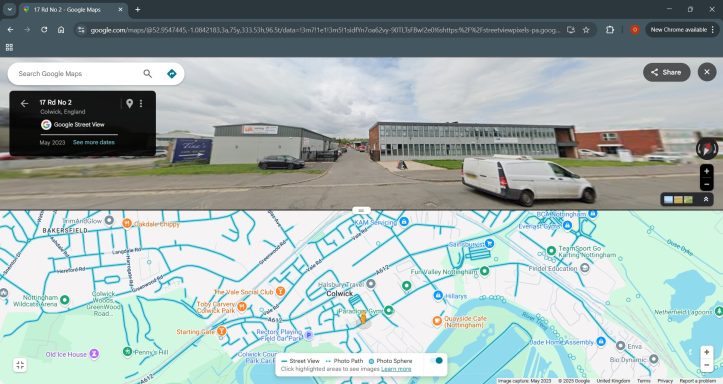
Task: Select the Toby Carvery Colwick Park pin
Action: 242,307
